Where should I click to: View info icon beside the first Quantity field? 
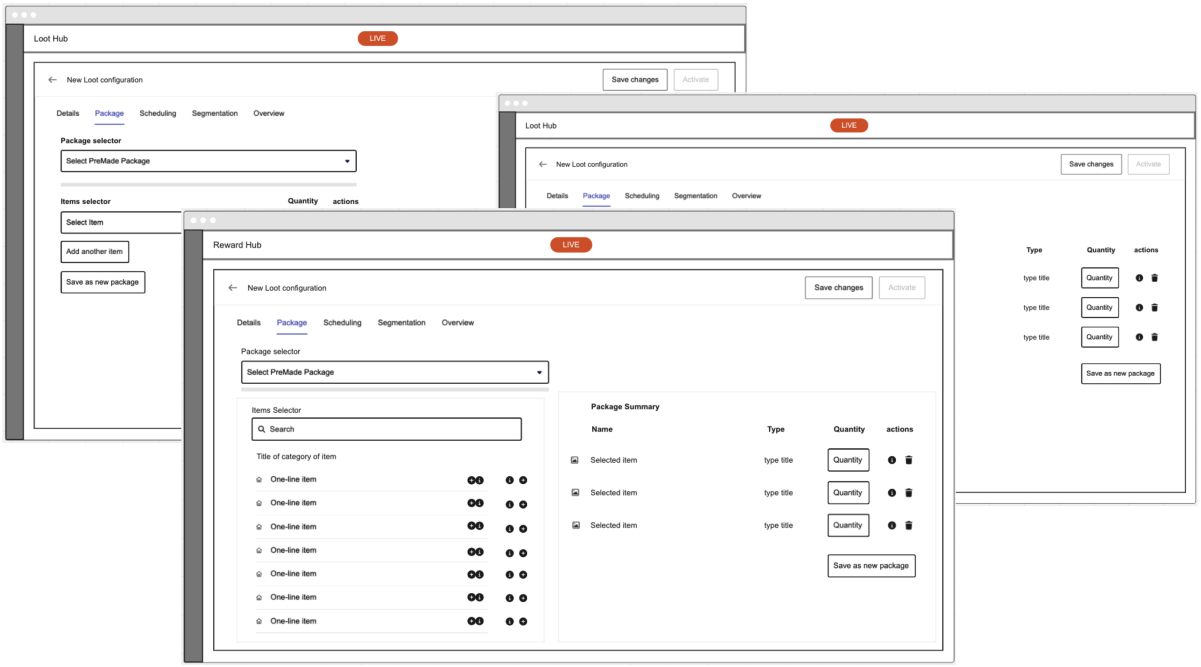(891, 460)
